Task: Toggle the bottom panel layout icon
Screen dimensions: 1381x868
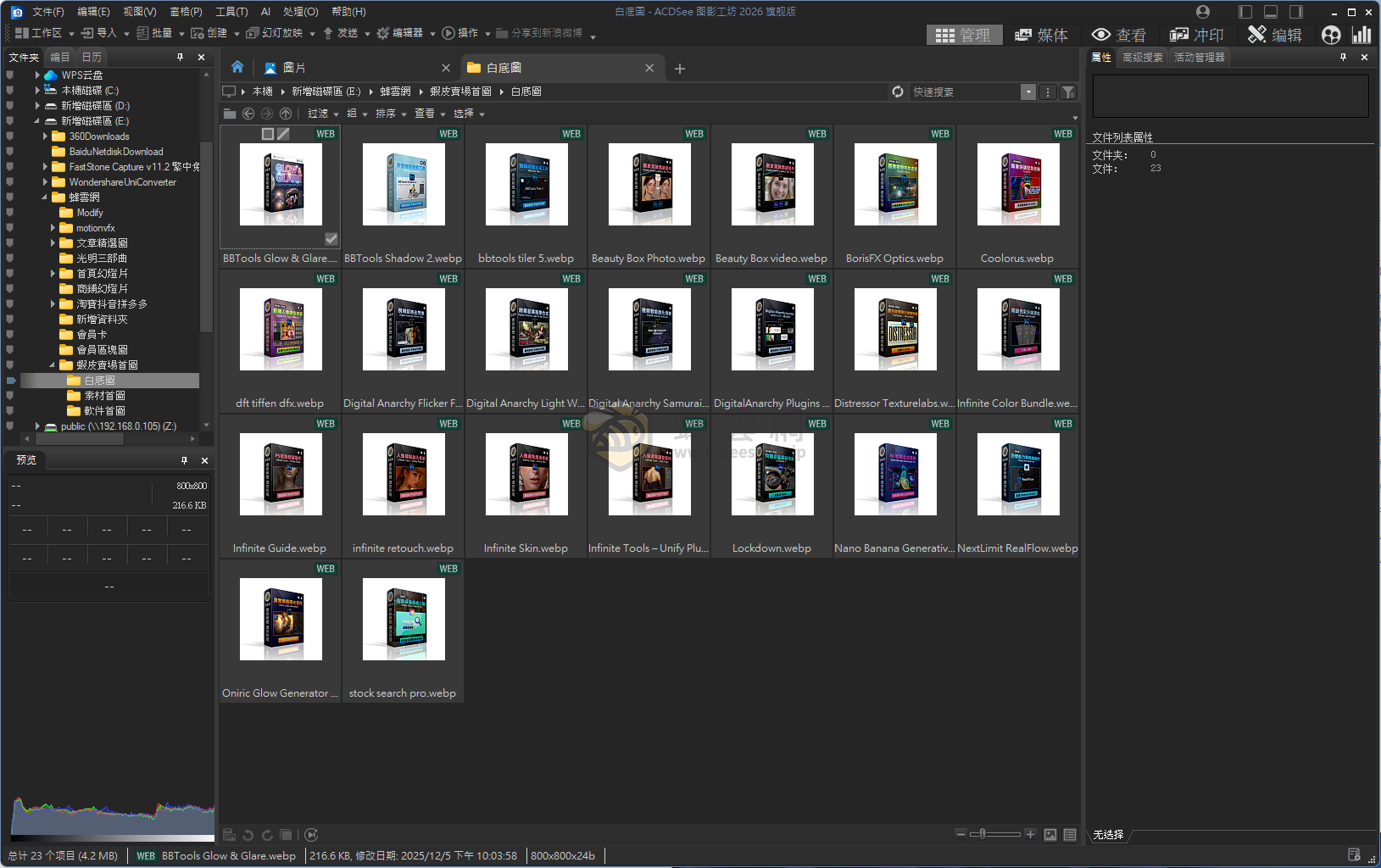Action: tap(1271, 12)
